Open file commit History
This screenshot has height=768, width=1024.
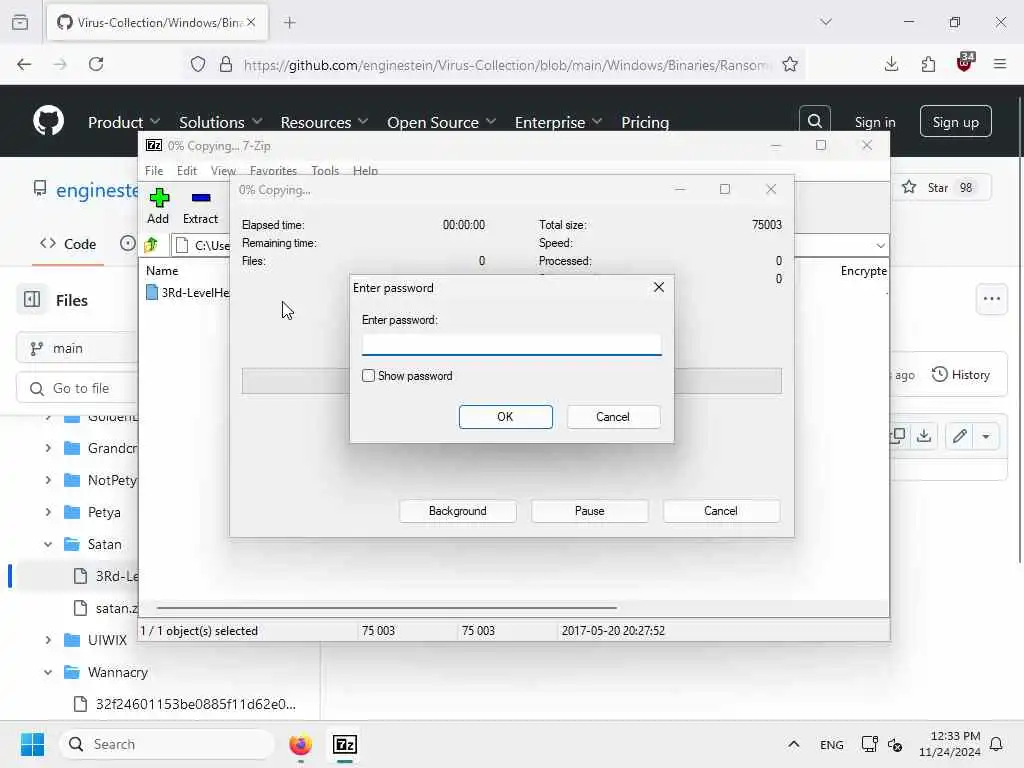[x=961, y=375]
